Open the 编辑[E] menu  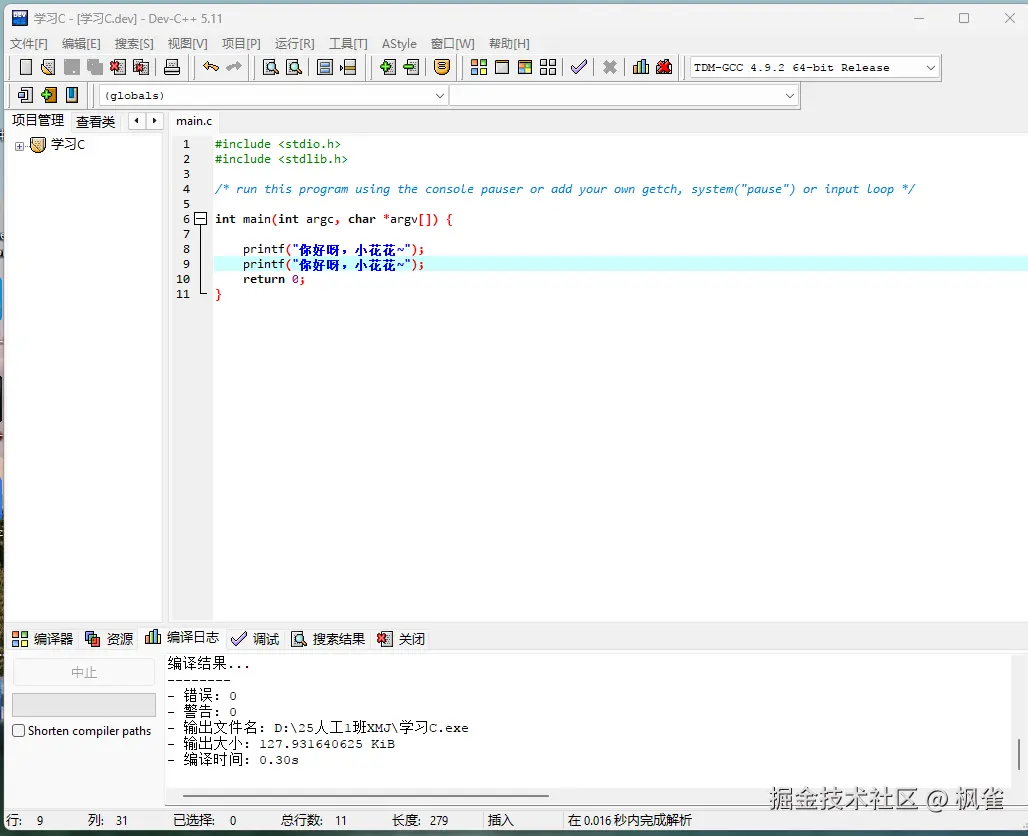[81, 43]
